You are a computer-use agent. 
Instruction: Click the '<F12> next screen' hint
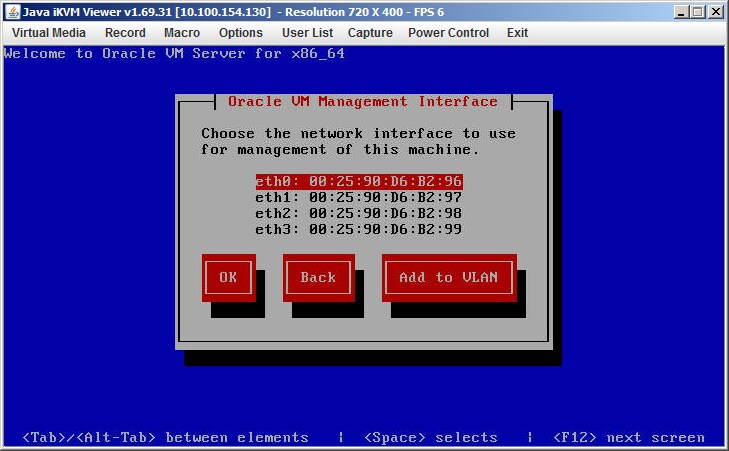(629, 438)
